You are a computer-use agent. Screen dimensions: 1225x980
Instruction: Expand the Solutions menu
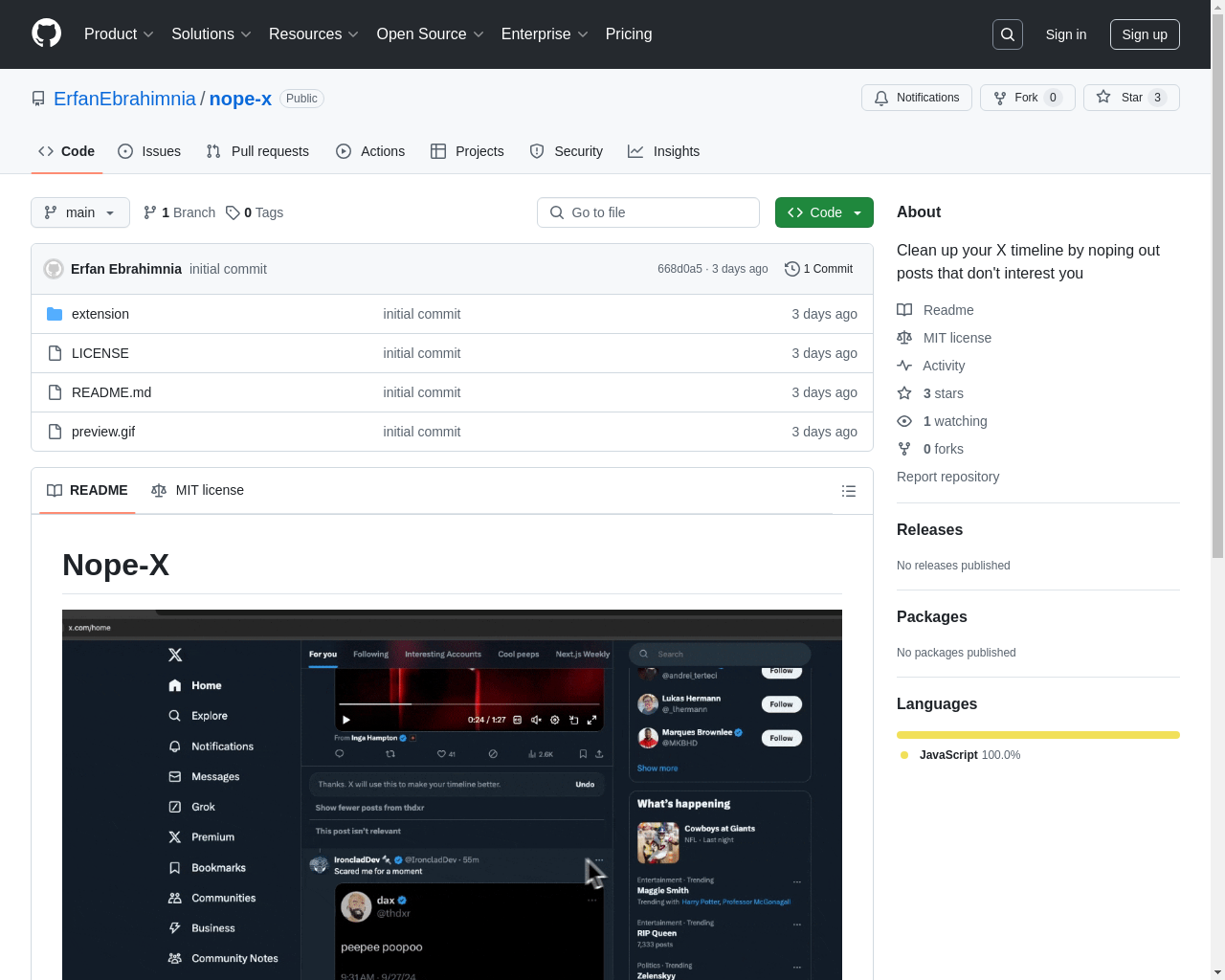coord(212,34)
